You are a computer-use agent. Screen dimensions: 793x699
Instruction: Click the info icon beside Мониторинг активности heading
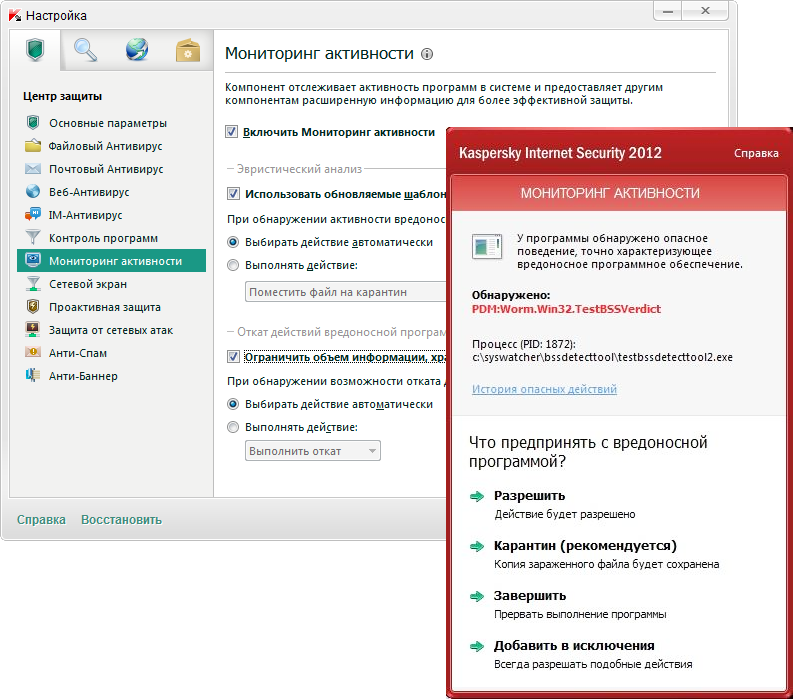pos(427,54)
